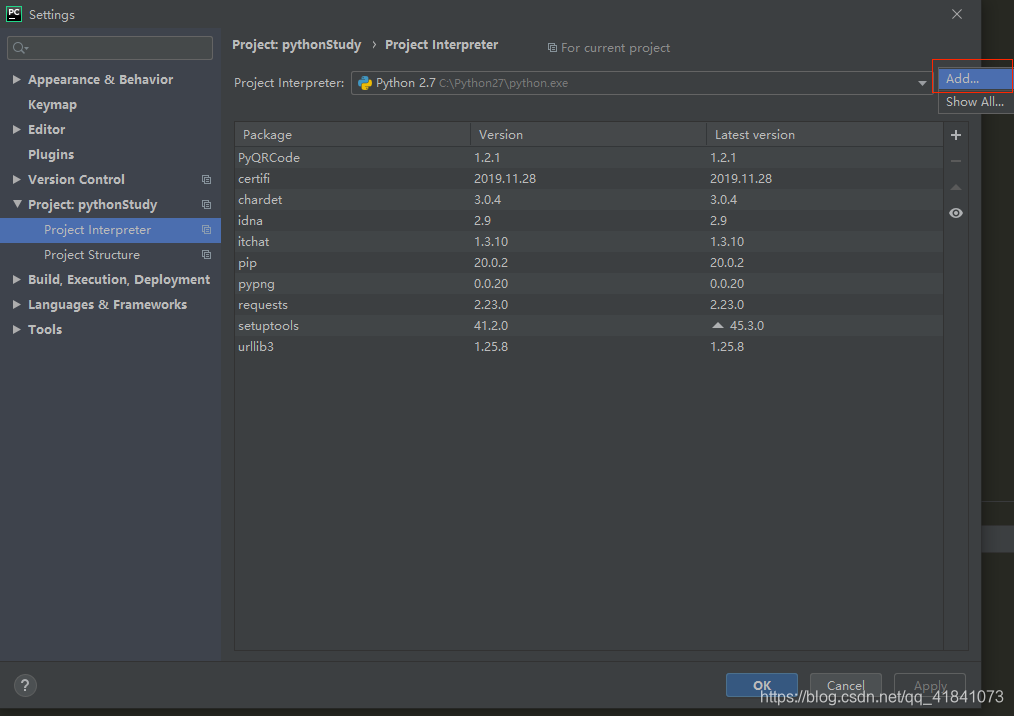Open the Project Interpreter dropdown
1014x716 pixels.
point(922,83)
